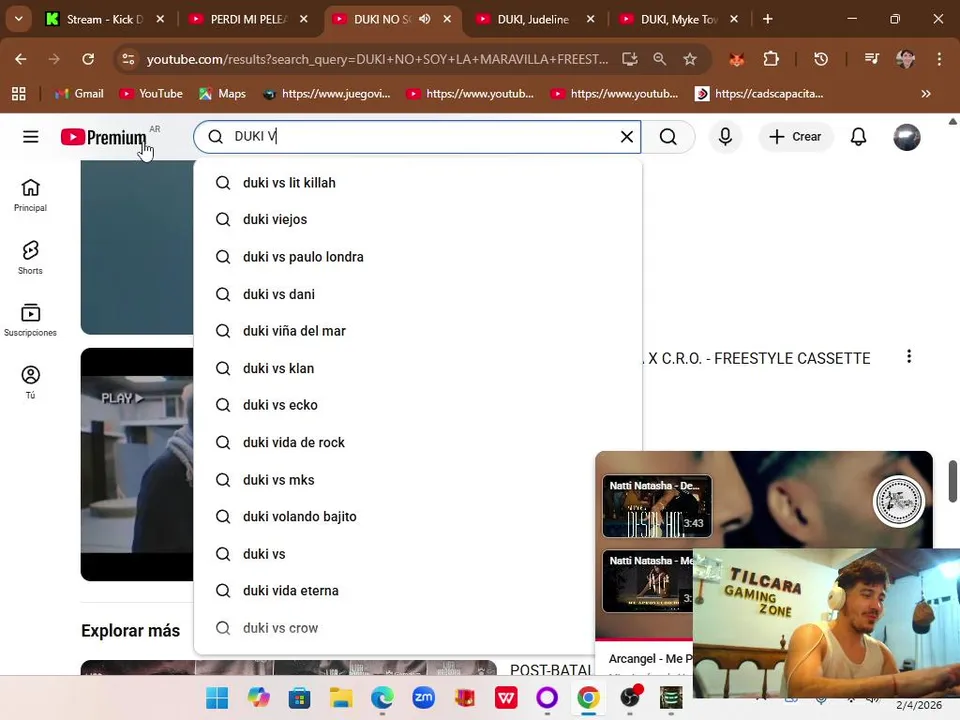
Task: Bookmark this page with star icon
Action: tap(690, 59)
